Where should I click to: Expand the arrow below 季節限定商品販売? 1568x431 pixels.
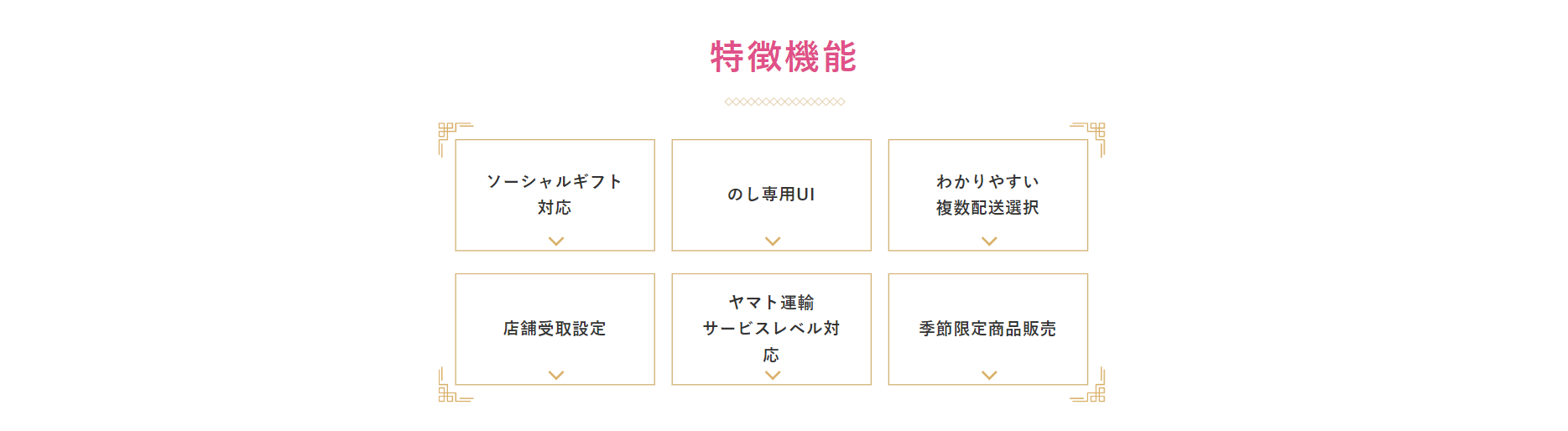tap(989, 375)
